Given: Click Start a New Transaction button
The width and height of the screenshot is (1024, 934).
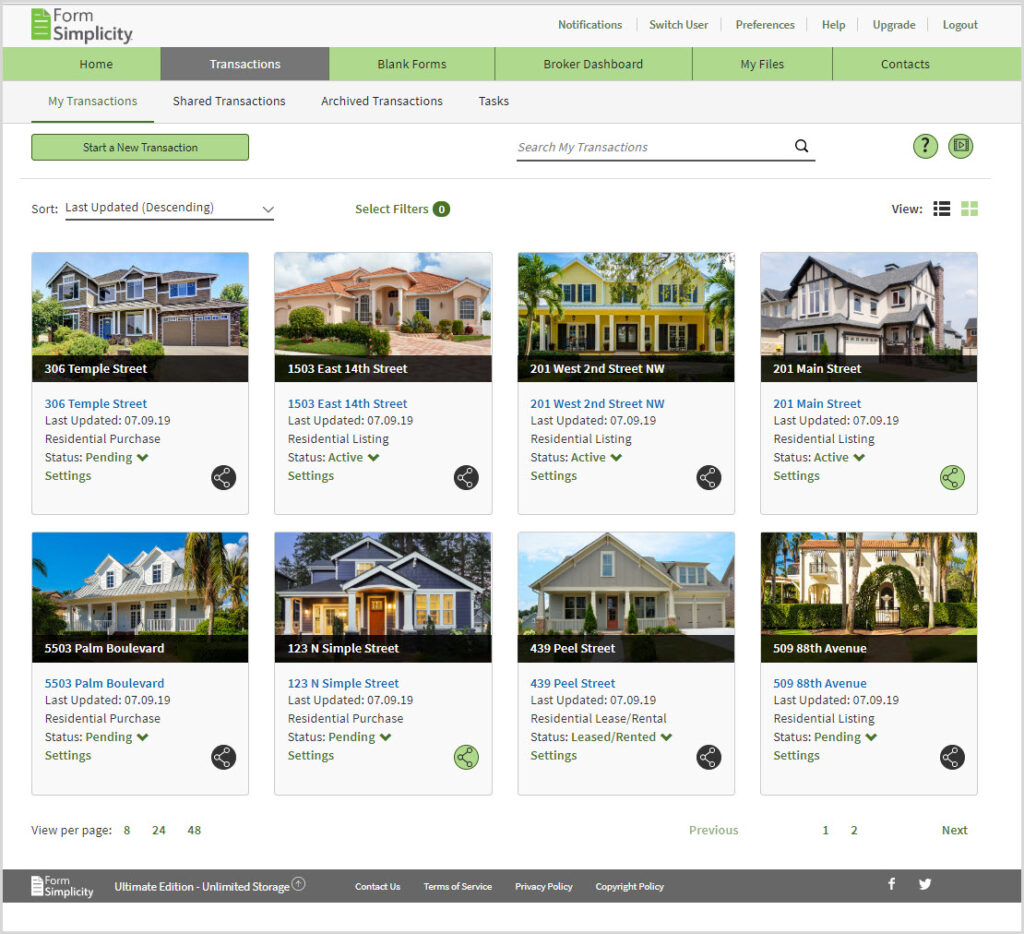Looking at the screenshot, I should (140, 147).
